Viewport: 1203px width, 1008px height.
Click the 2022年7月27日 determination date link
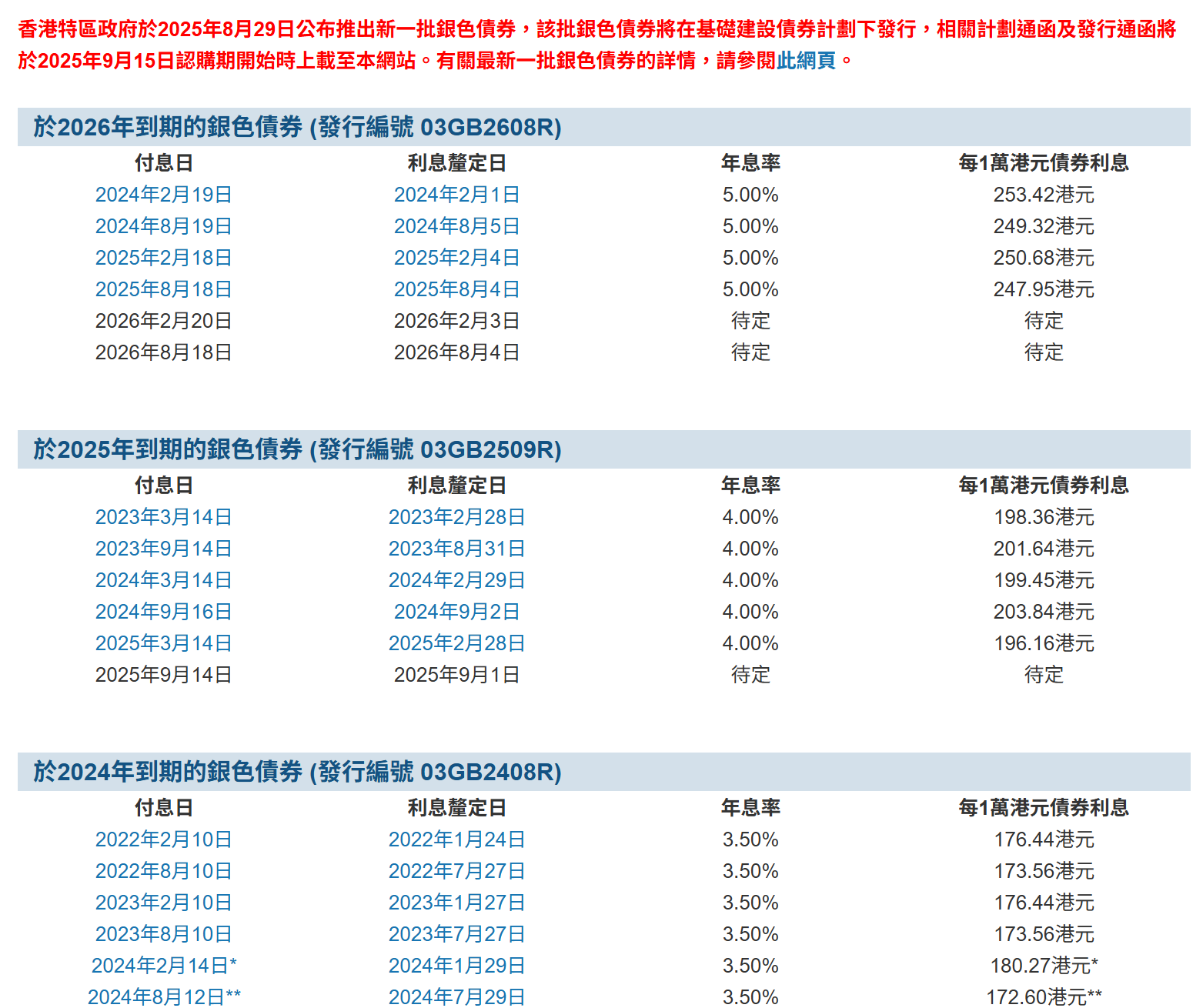(x=456, y=871)
